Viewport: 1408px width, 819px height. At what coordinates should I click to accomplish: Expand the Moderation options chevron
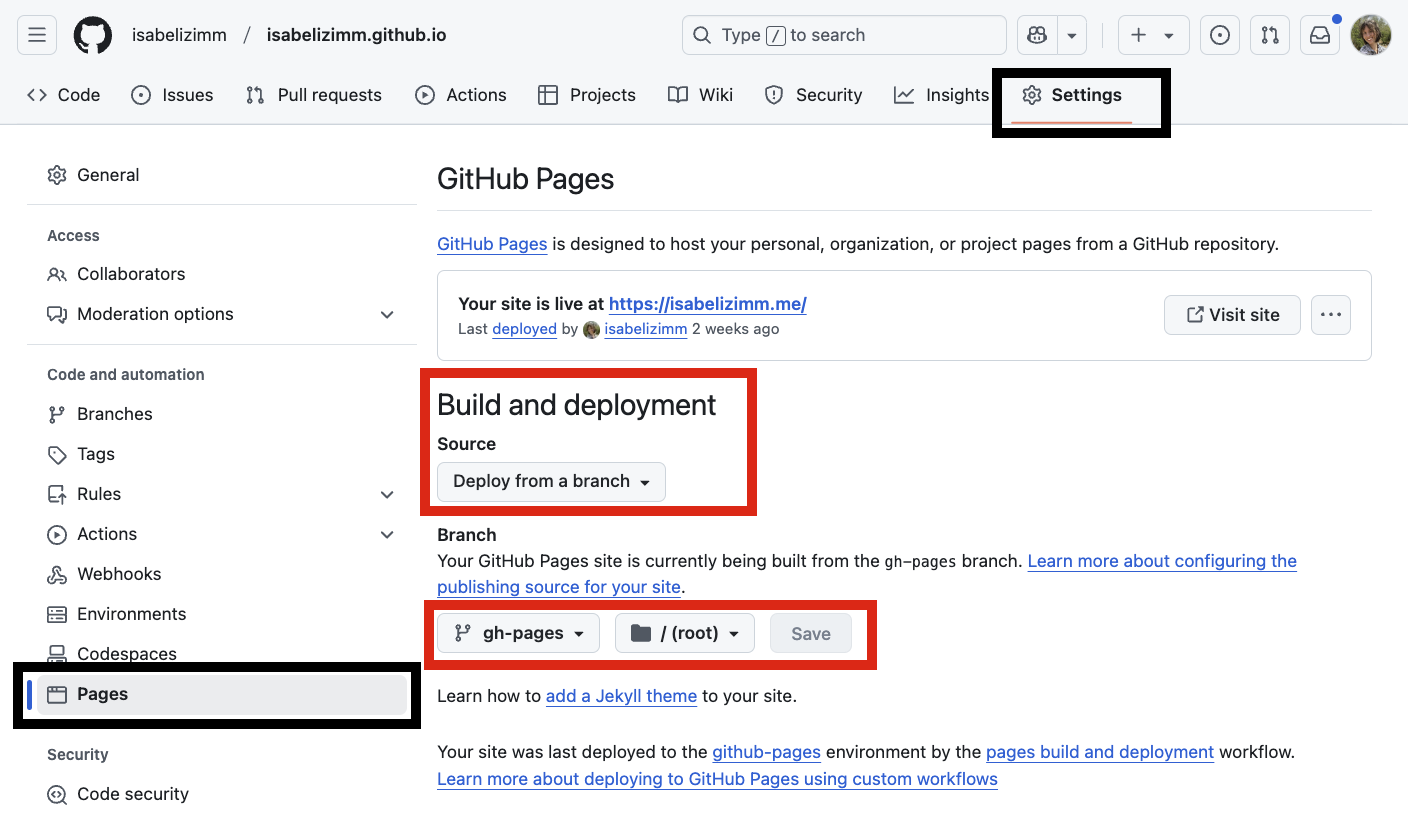(x=387, y=314)
